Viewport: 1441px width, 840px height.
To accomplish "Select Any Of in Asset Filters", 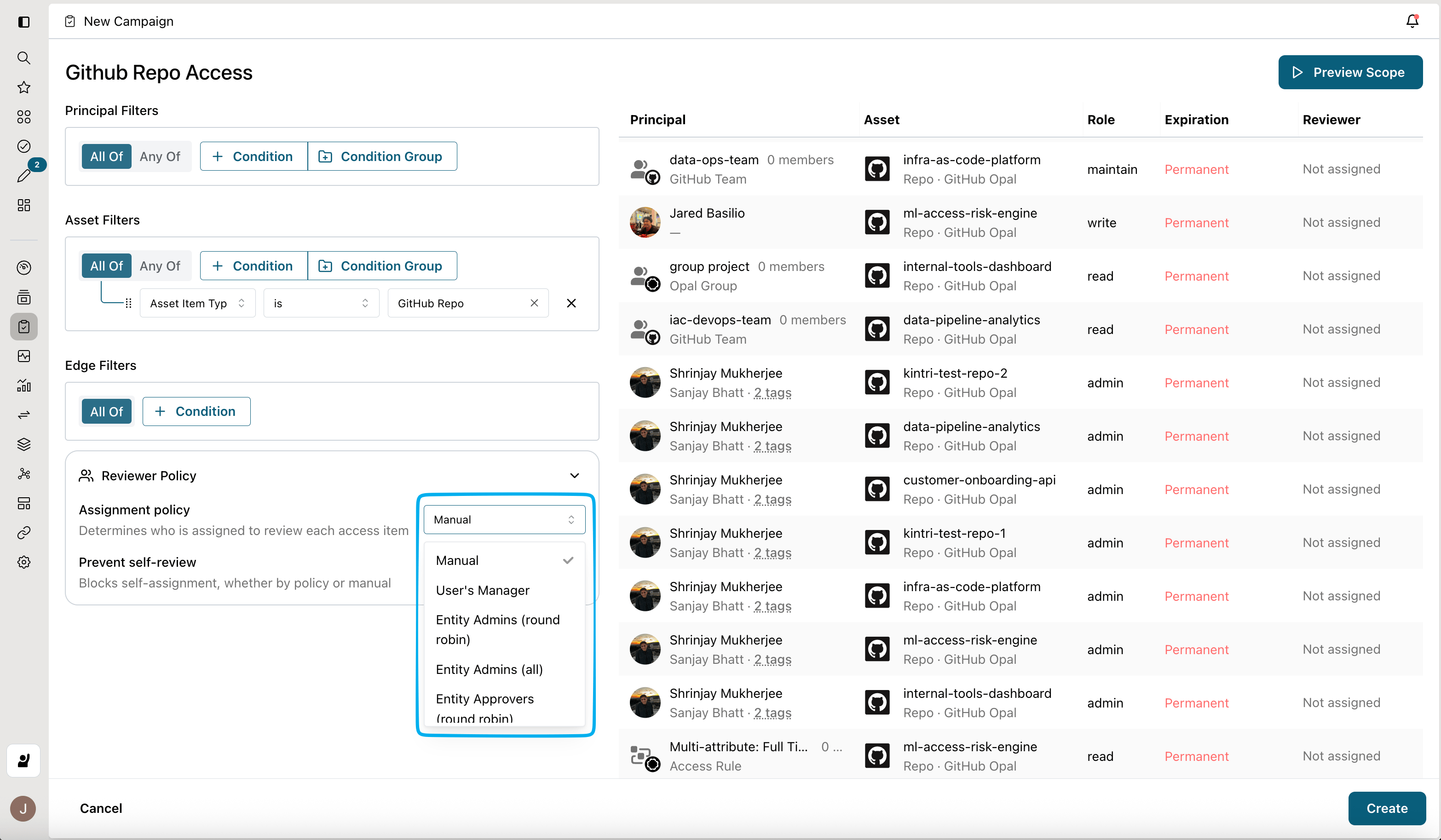I will (x=160, y=266).
